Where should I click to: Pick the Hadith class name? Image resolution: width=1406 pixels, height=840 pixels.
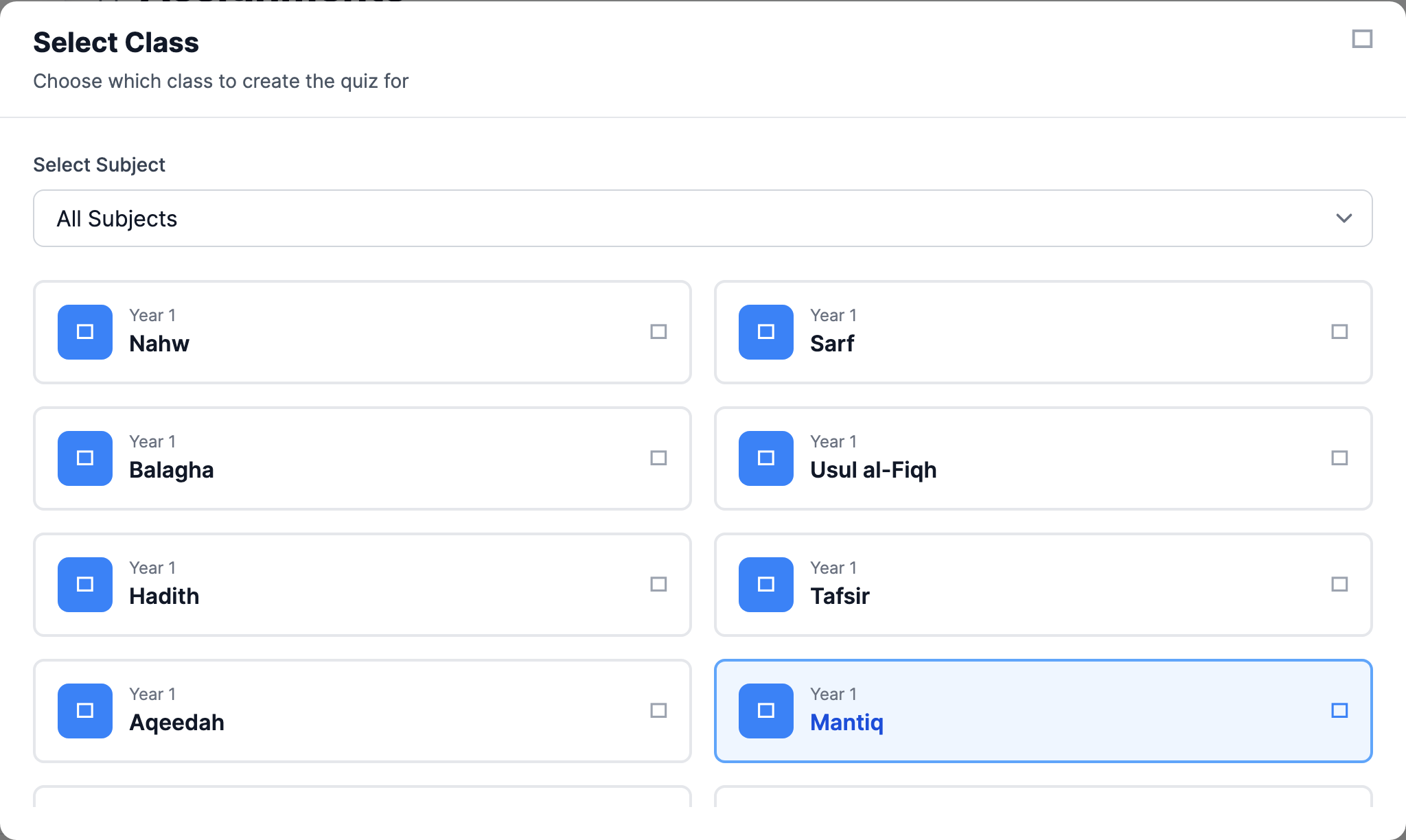(x=164, y=596)
